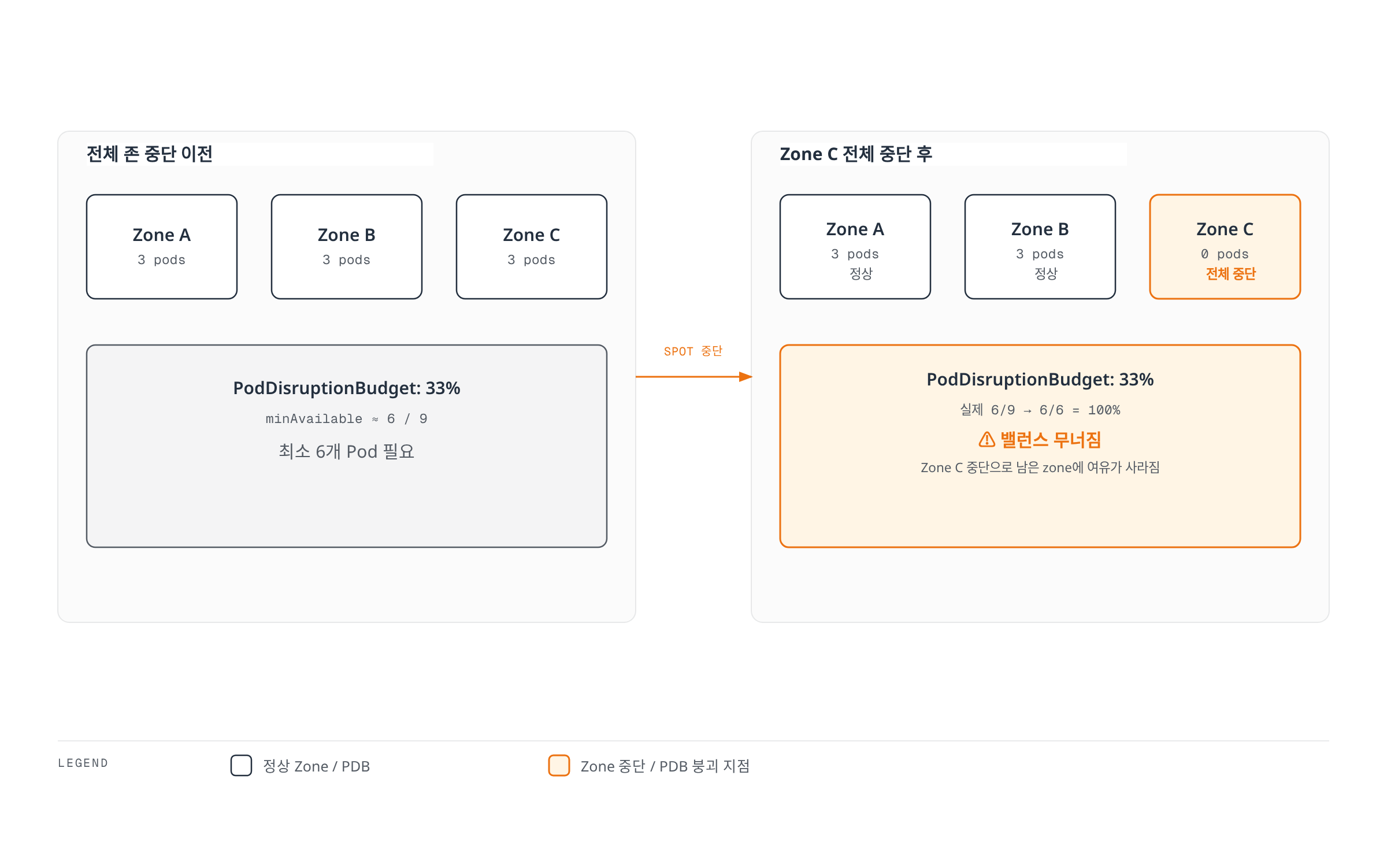Click the gray PodDisruptionBudget: 33% box
1387x868 pixels.
tap(347, 446)
